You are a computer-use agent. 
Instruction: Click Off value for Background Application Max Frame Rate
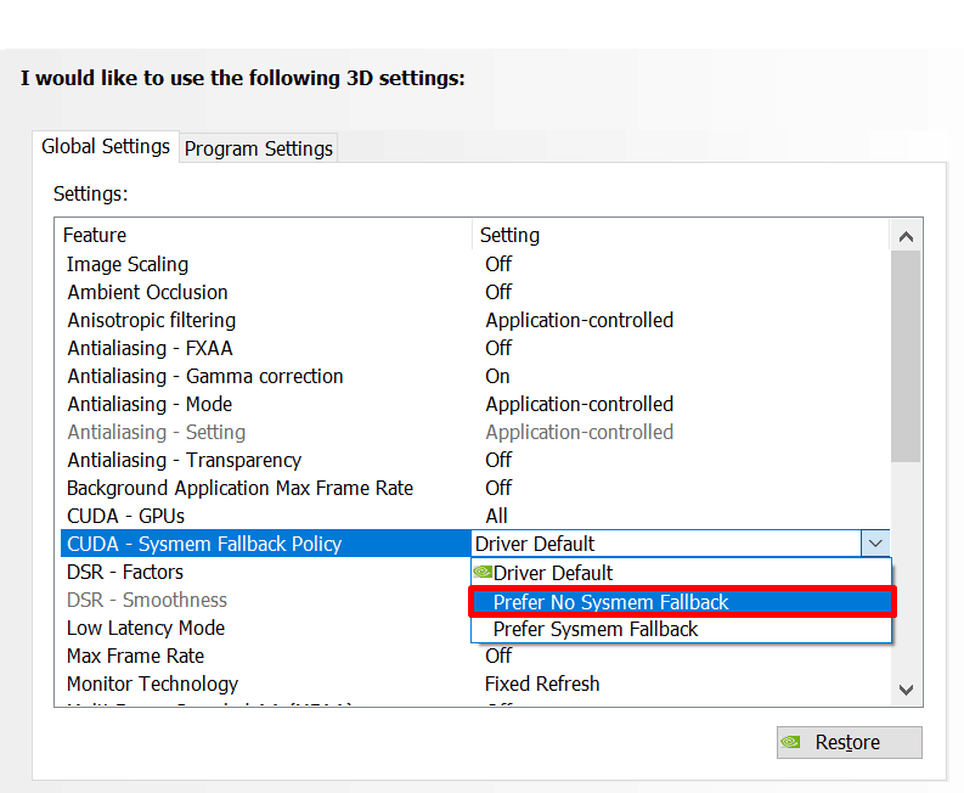tap(498, 488)
